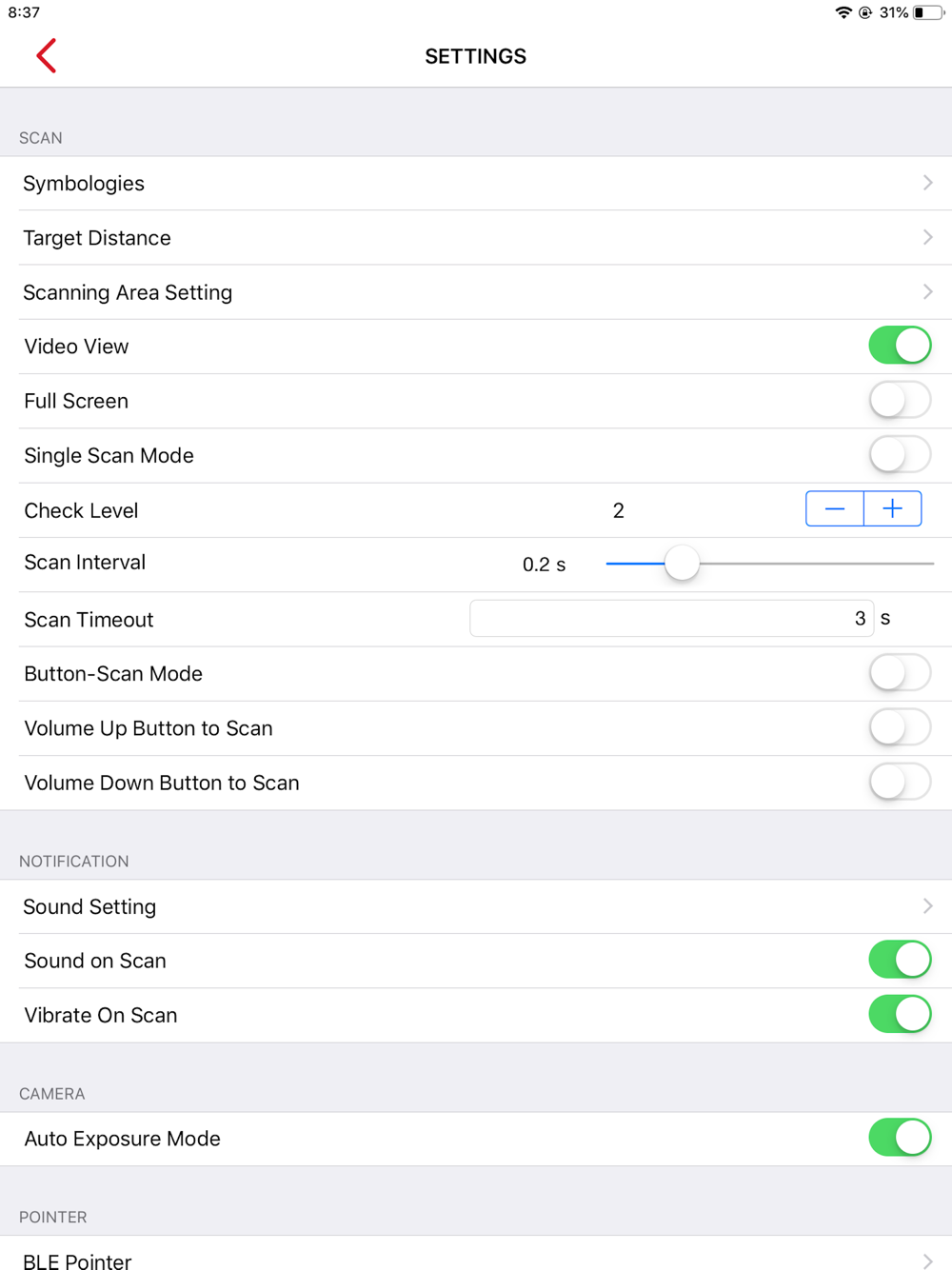Screen dimensions: 952x1270
Task: Increase Check Level with plus button
Action: pyautogui.click(x=893, y=509)
